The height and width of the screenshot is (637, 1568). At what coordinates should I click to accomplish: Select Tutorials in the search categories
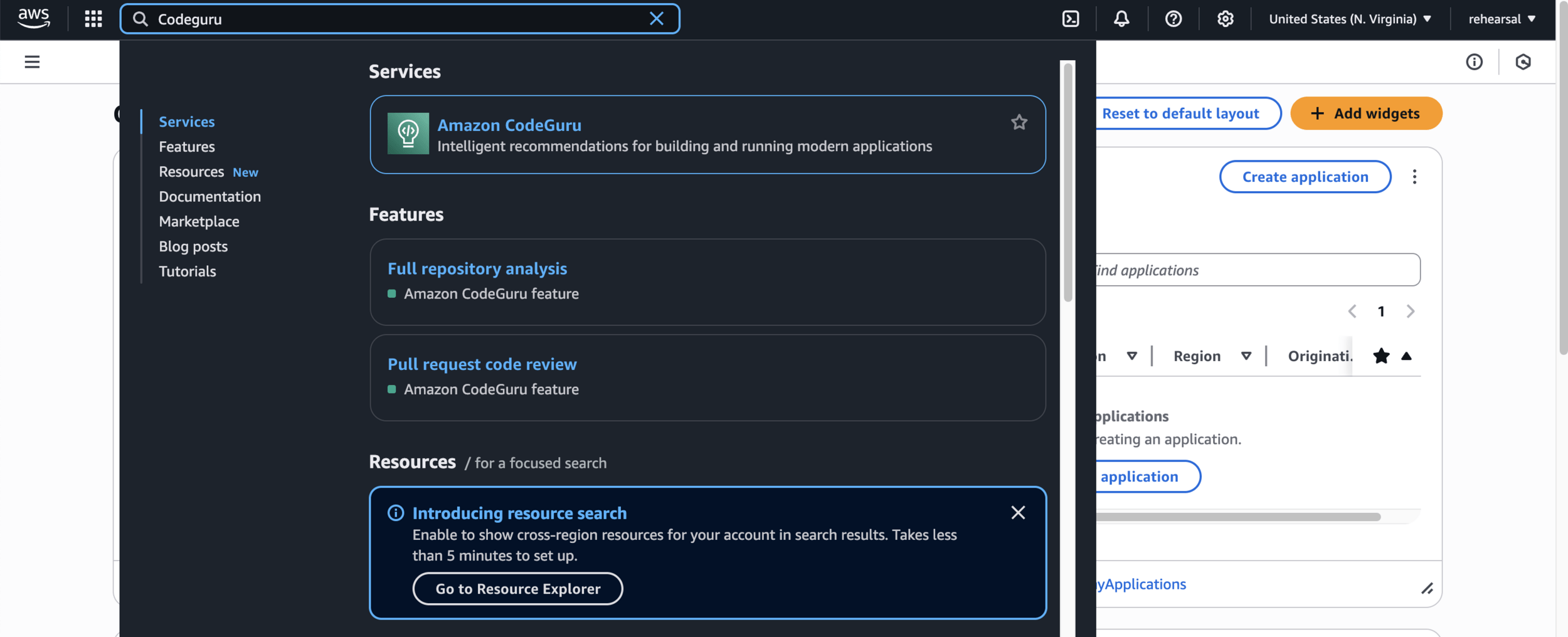click(187, 271)
